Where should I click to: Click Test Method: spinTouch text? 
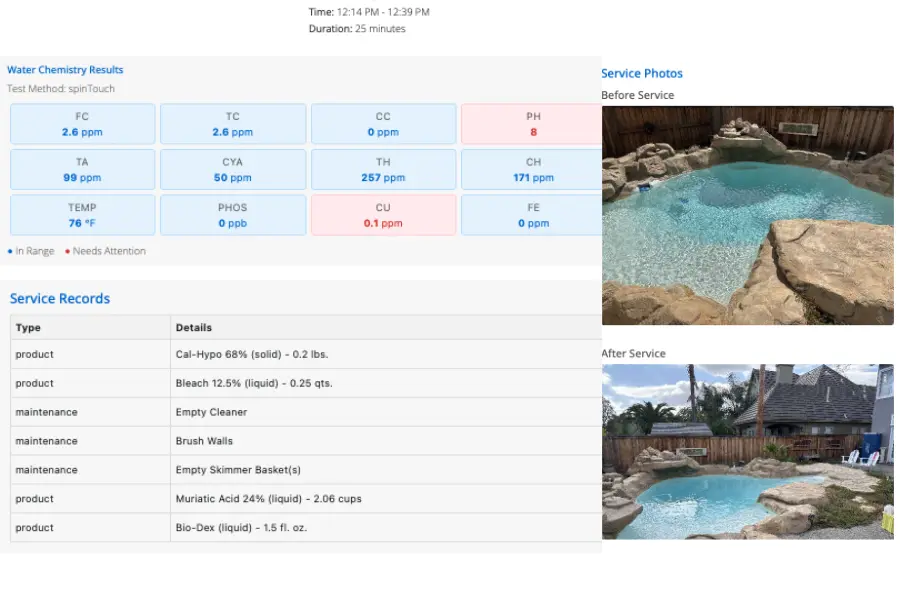click(x=61, y=88)
